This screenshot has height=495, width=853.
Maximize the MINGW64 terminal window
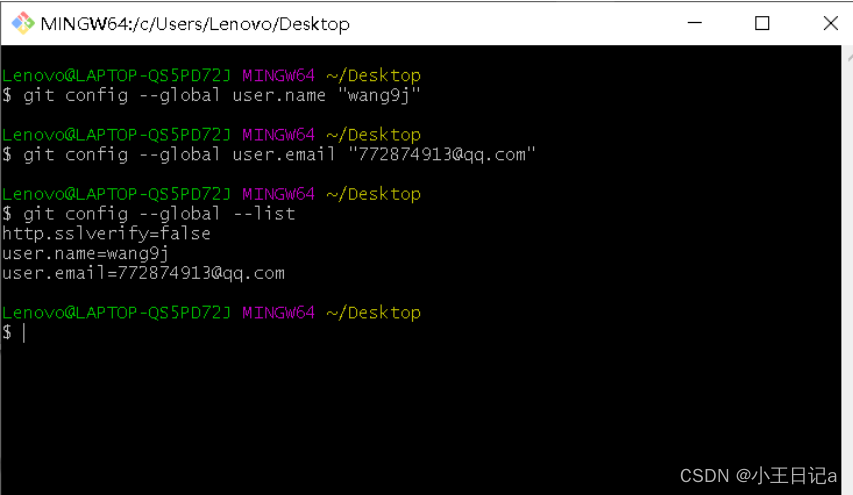(762, 23)
